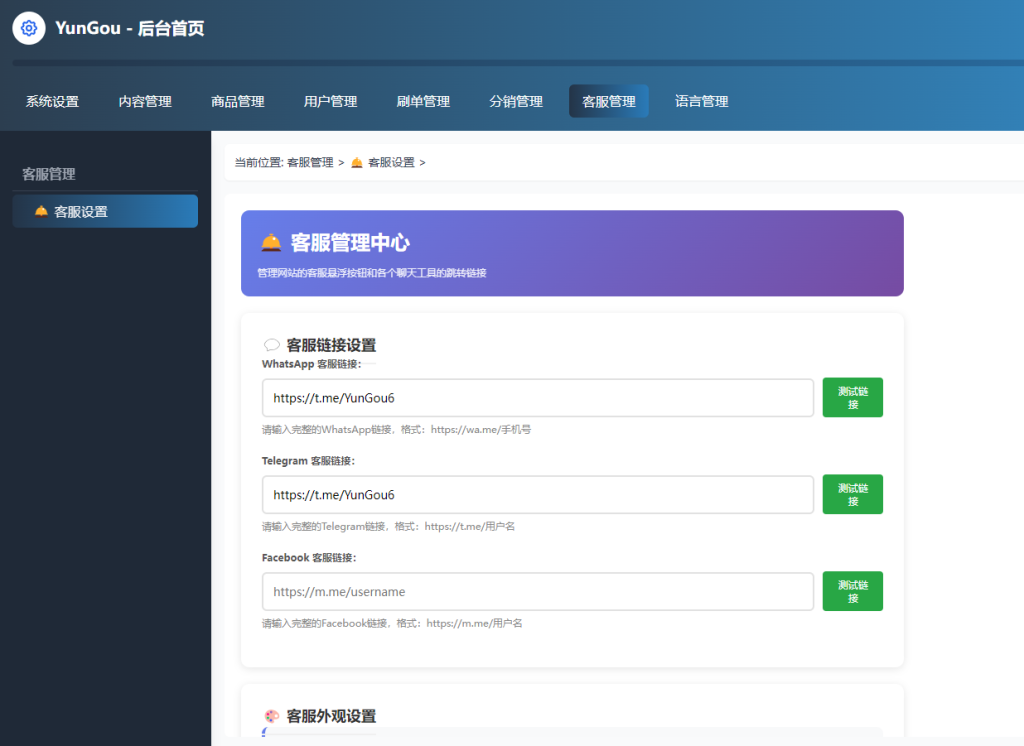Click into the Telegram 客服链接 input field

click(x=538, y=494)
